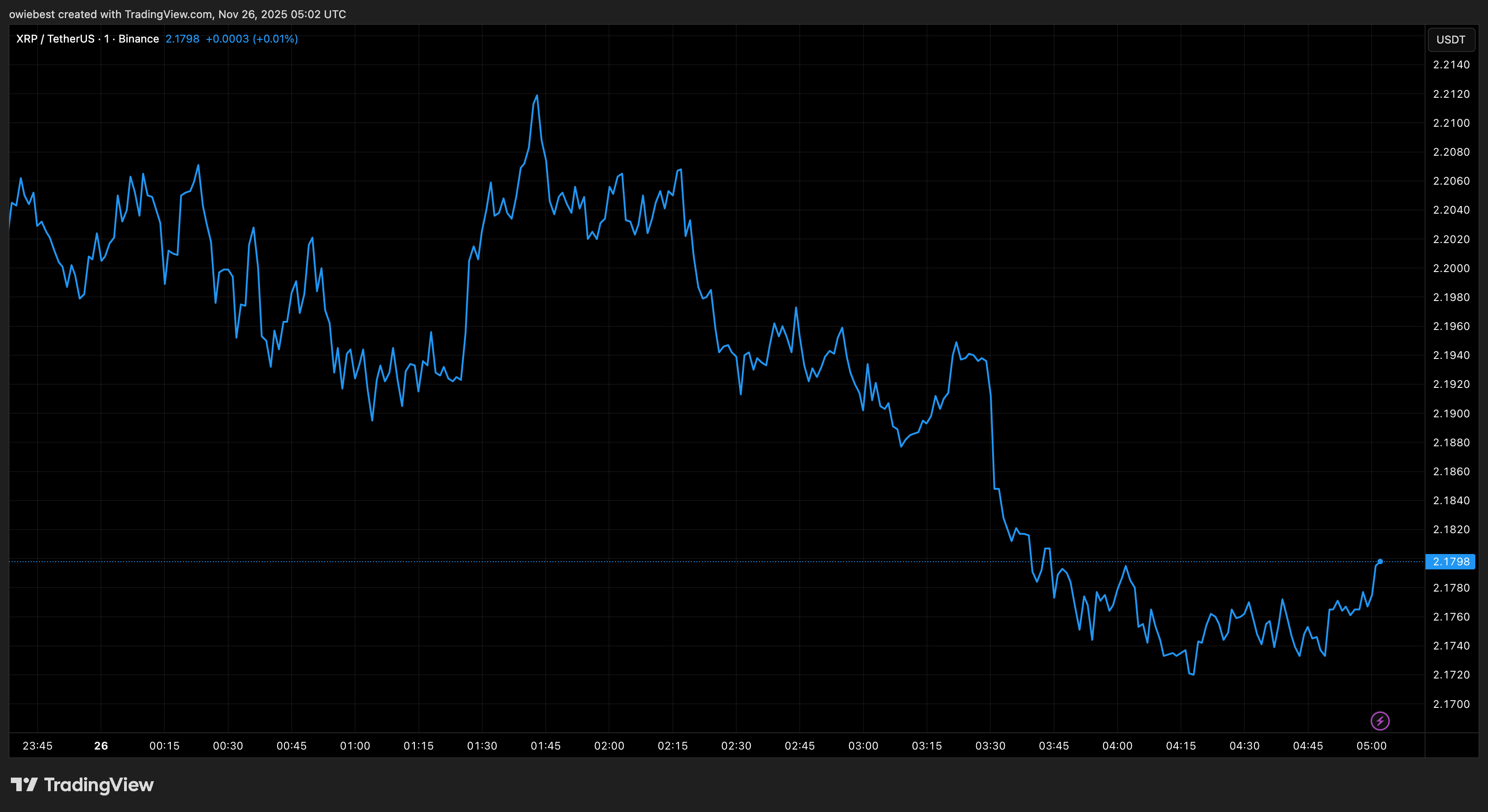The height and width of the screenshot is (812, 1488).
Task: Open the chart line at its latest data point
Action: click(x=1381, y=561)
